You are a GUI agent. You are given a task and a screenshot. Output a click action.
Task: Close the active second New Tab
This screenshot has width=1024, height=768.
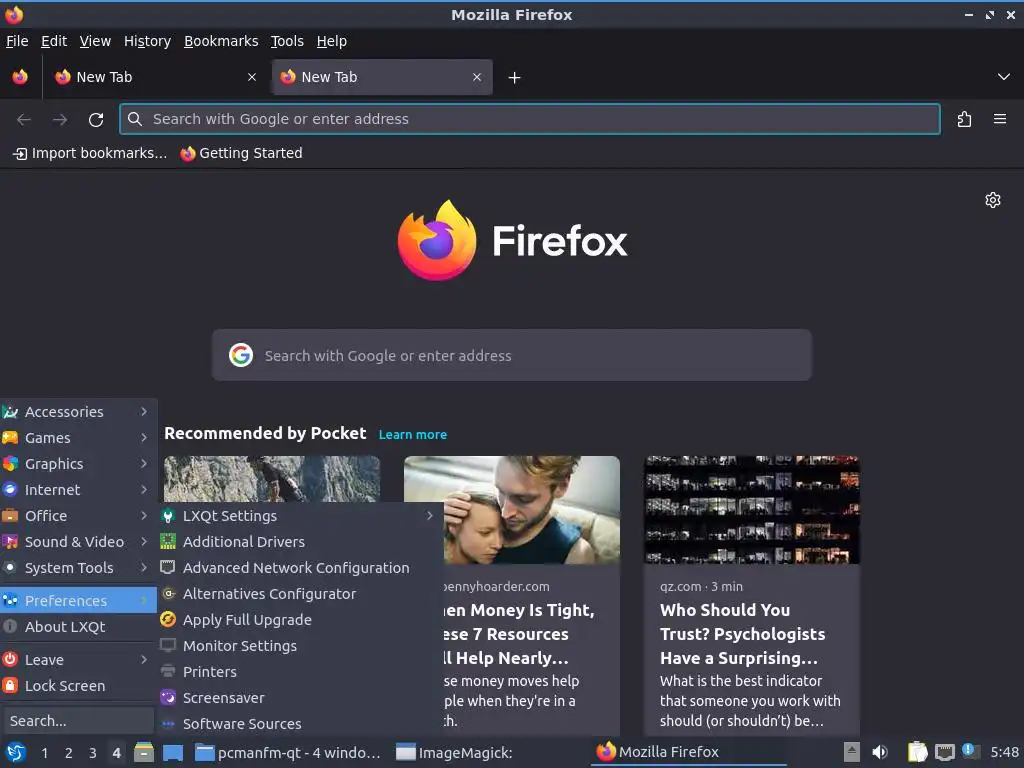477,77
